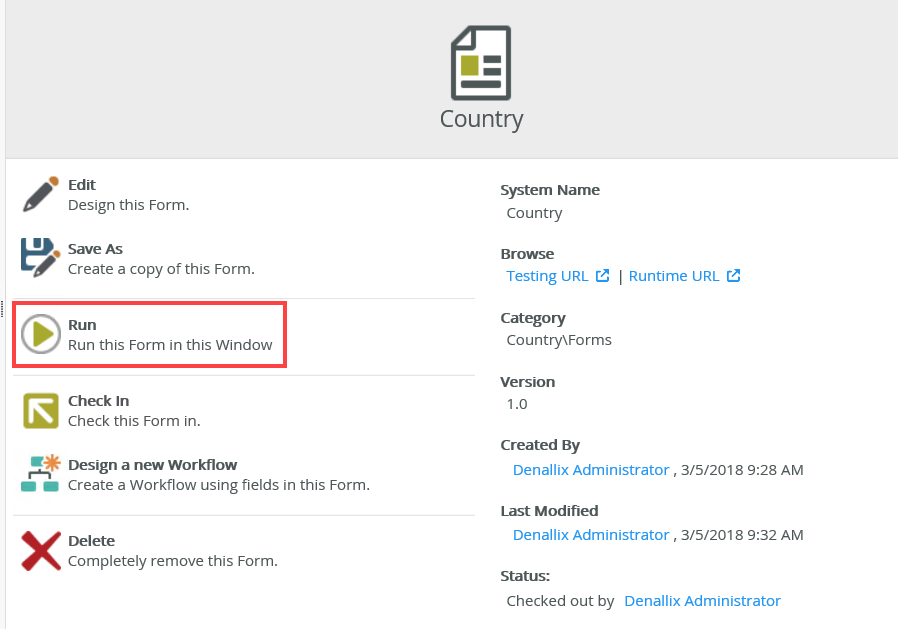Open Denallix Administrator under Last Modified

pyautogui.click(x=591, y=535)
